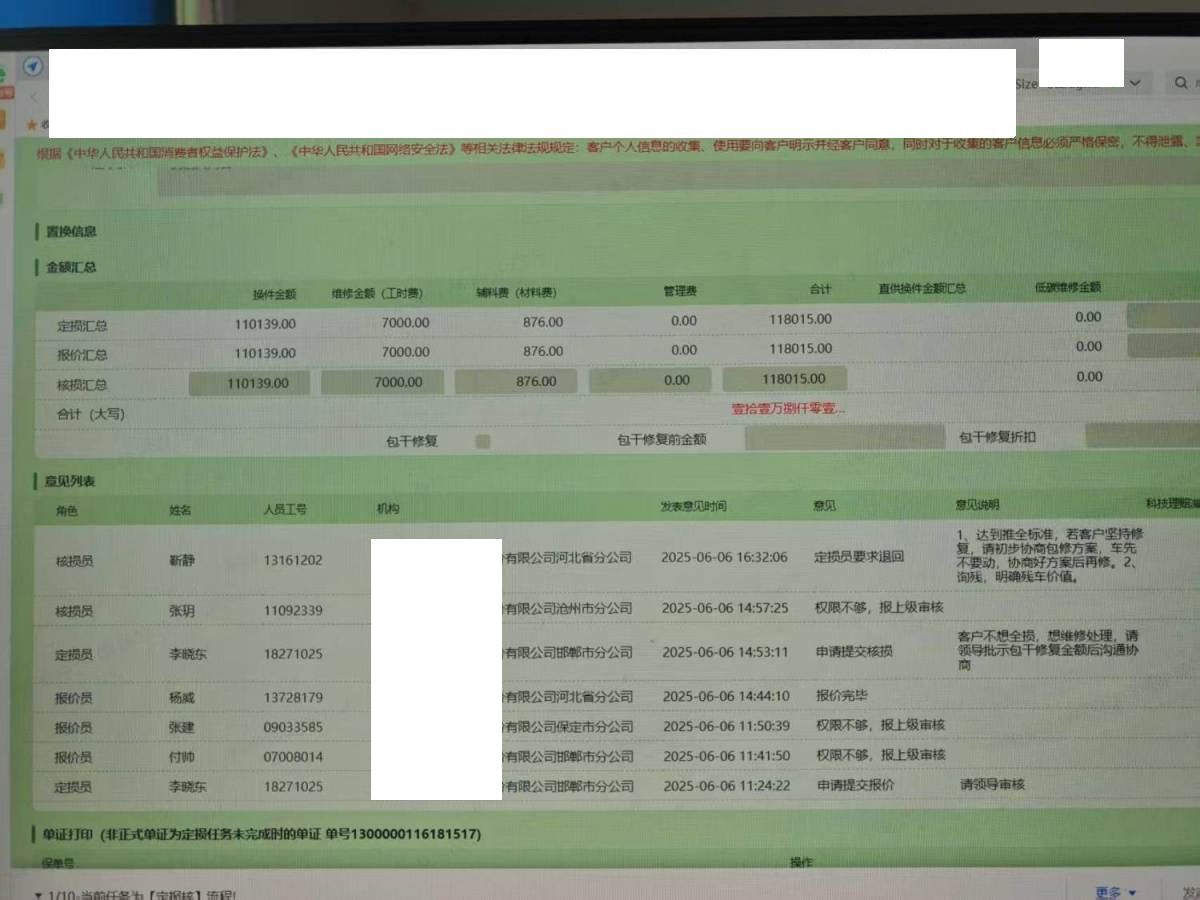
Task: Click the browser compass logo icon
Action: tap(33, 67)
